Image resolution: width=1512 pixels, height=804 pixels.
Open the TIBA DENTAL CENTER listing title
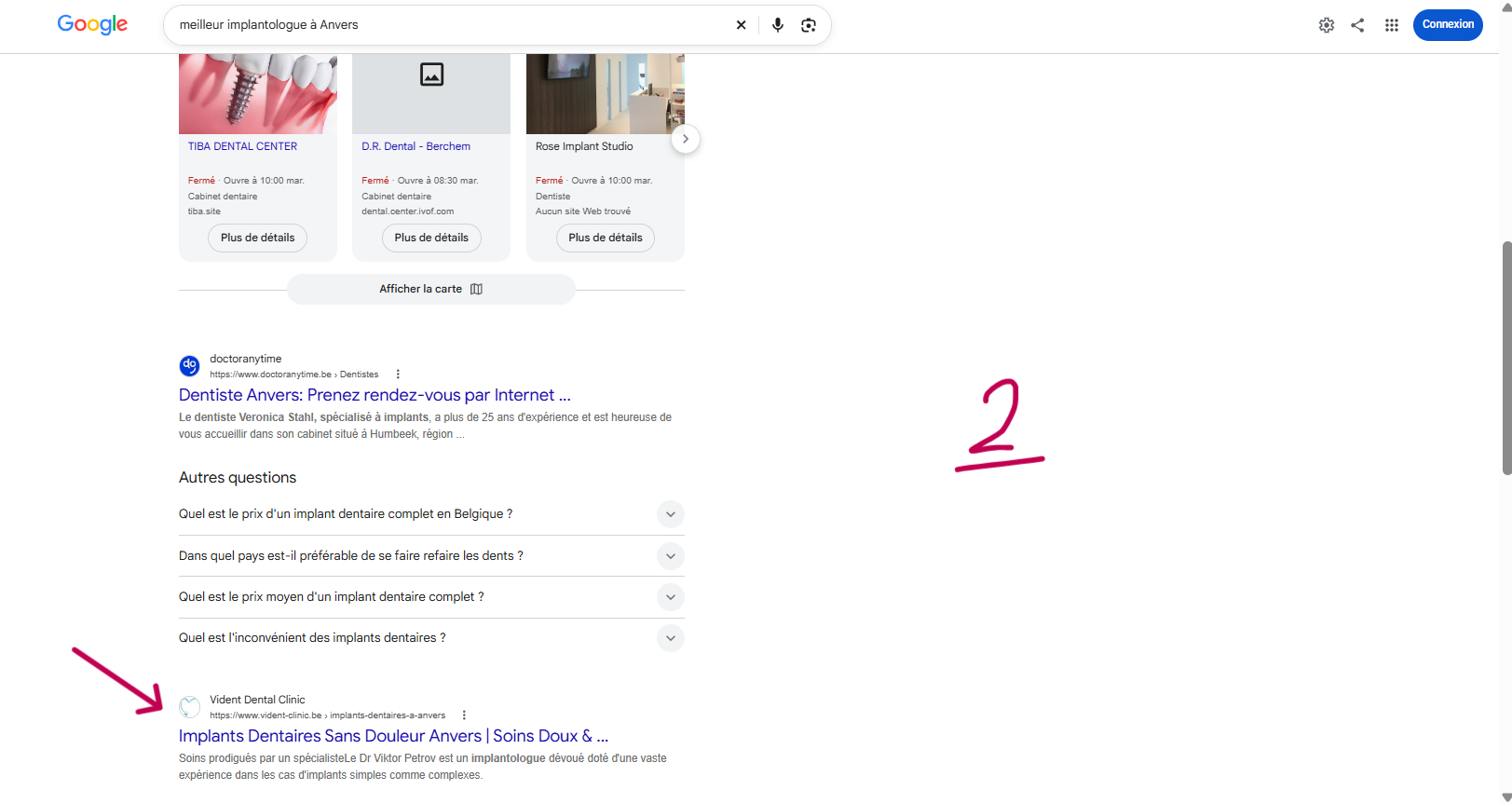point(242,146)
